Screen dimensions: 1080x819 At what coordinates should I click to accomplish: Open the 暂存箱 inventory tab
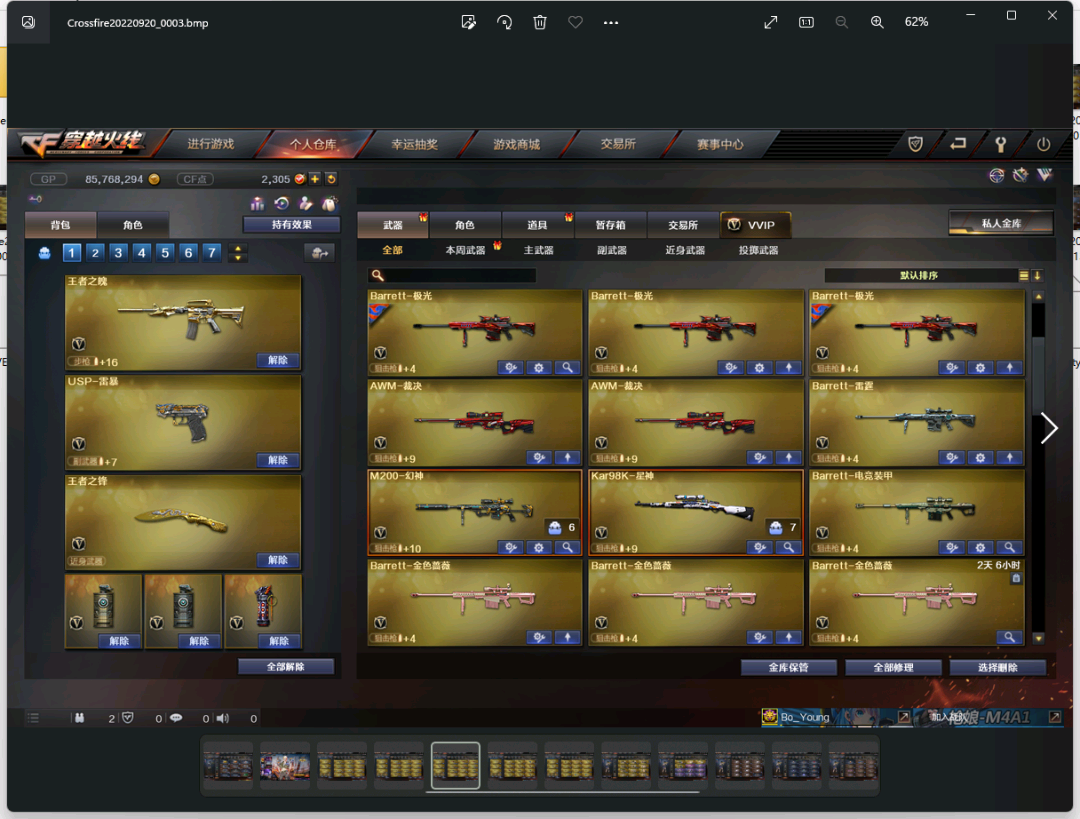(x=610, y=225)
